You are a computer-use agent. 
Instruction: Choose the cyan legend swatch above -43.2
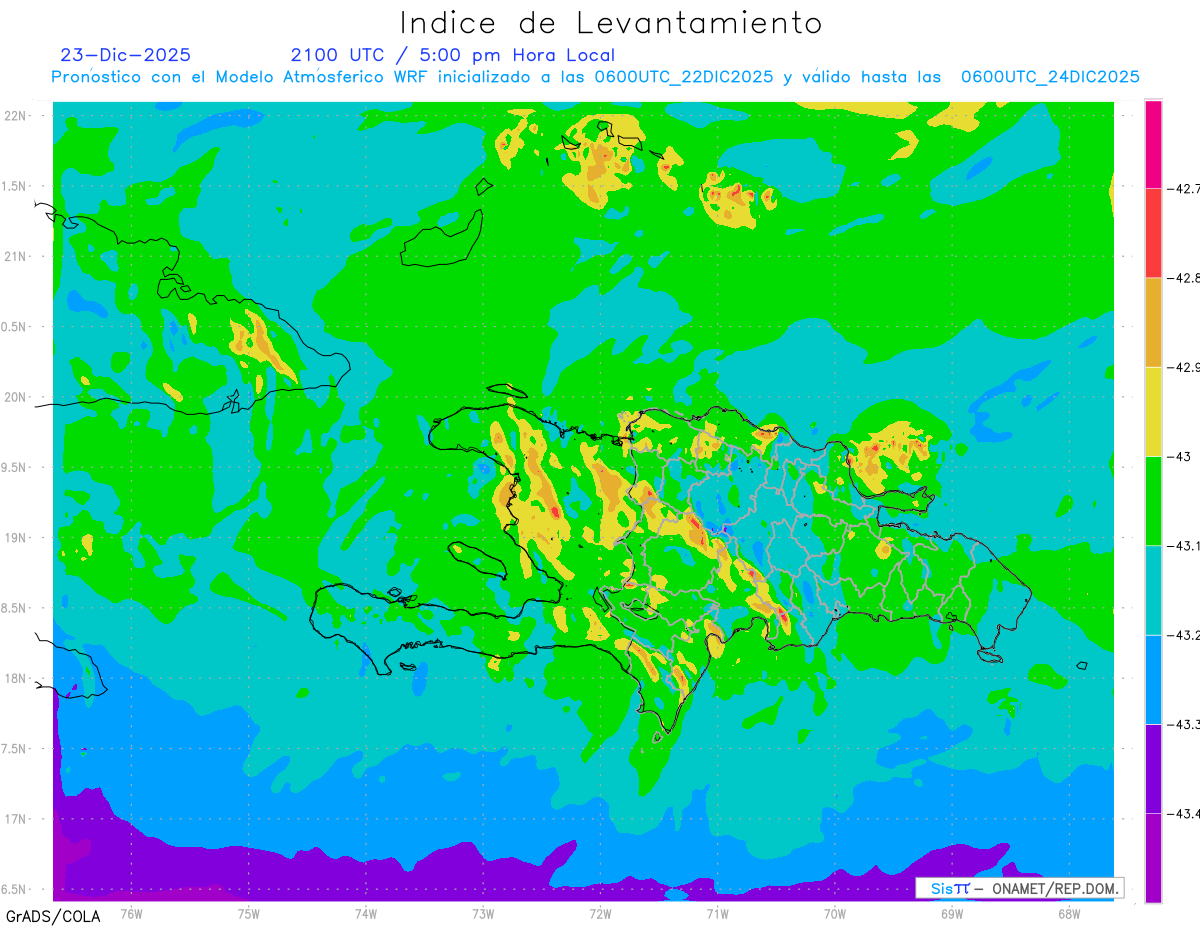(1153, 590)
